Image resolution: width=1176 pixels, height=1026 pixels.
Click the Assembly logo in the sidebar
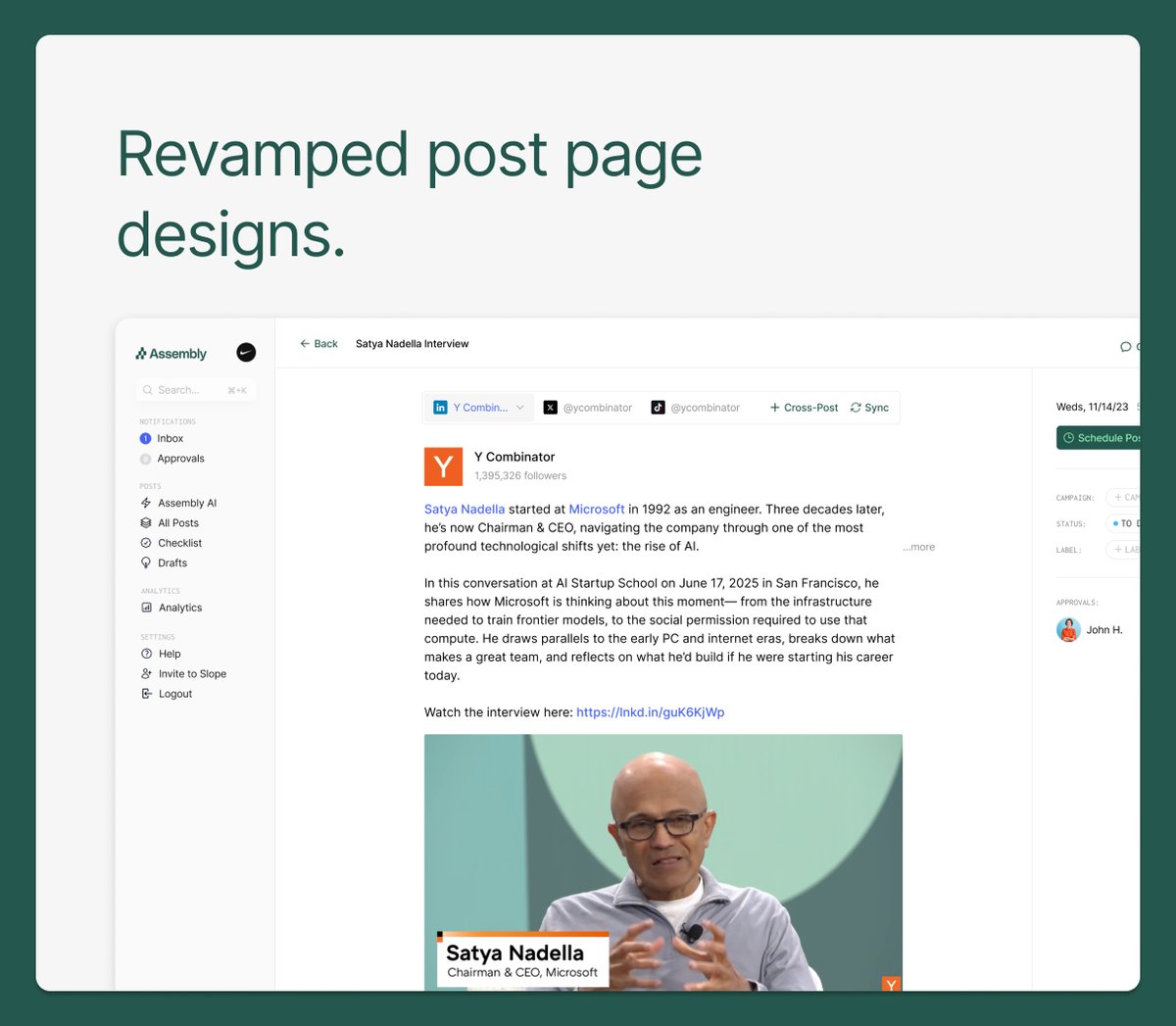(171, 354)
